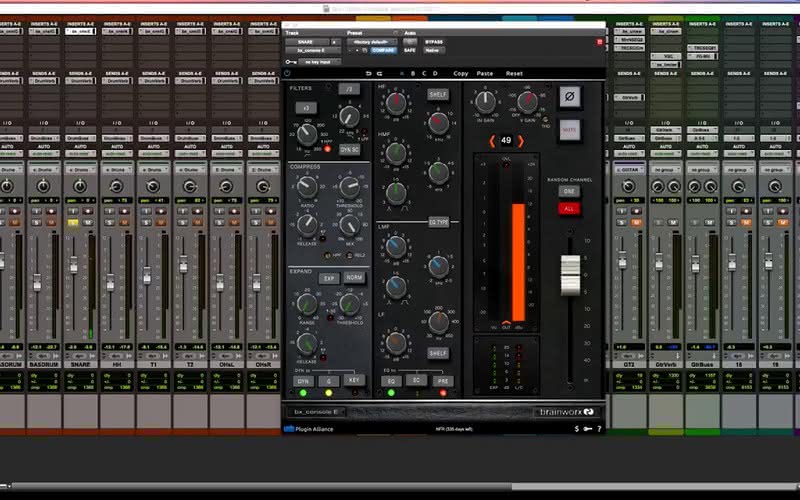
Task: Open the Native plugin format dropdown
Action: tap(434, 51)
